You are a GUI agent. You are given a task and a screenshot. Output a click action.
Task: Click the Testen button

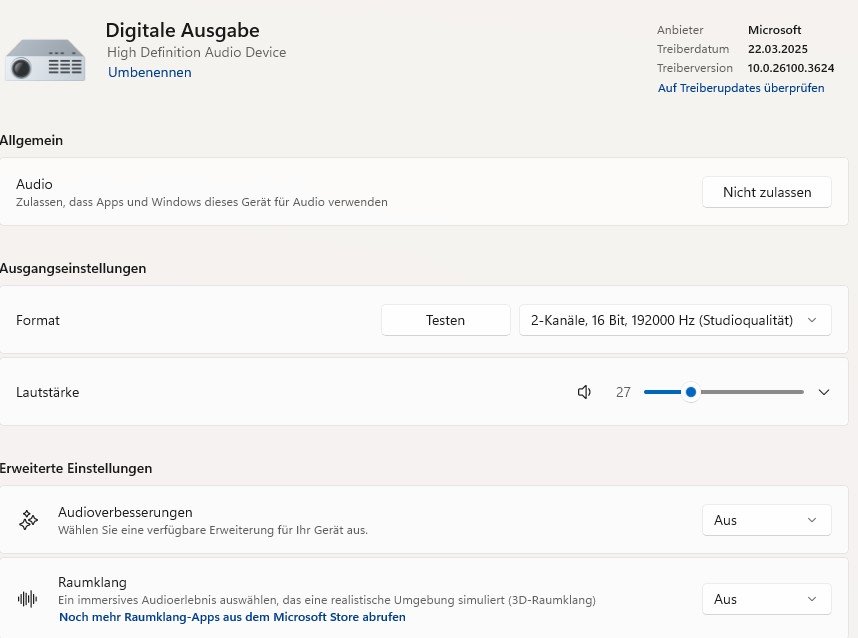445,320
